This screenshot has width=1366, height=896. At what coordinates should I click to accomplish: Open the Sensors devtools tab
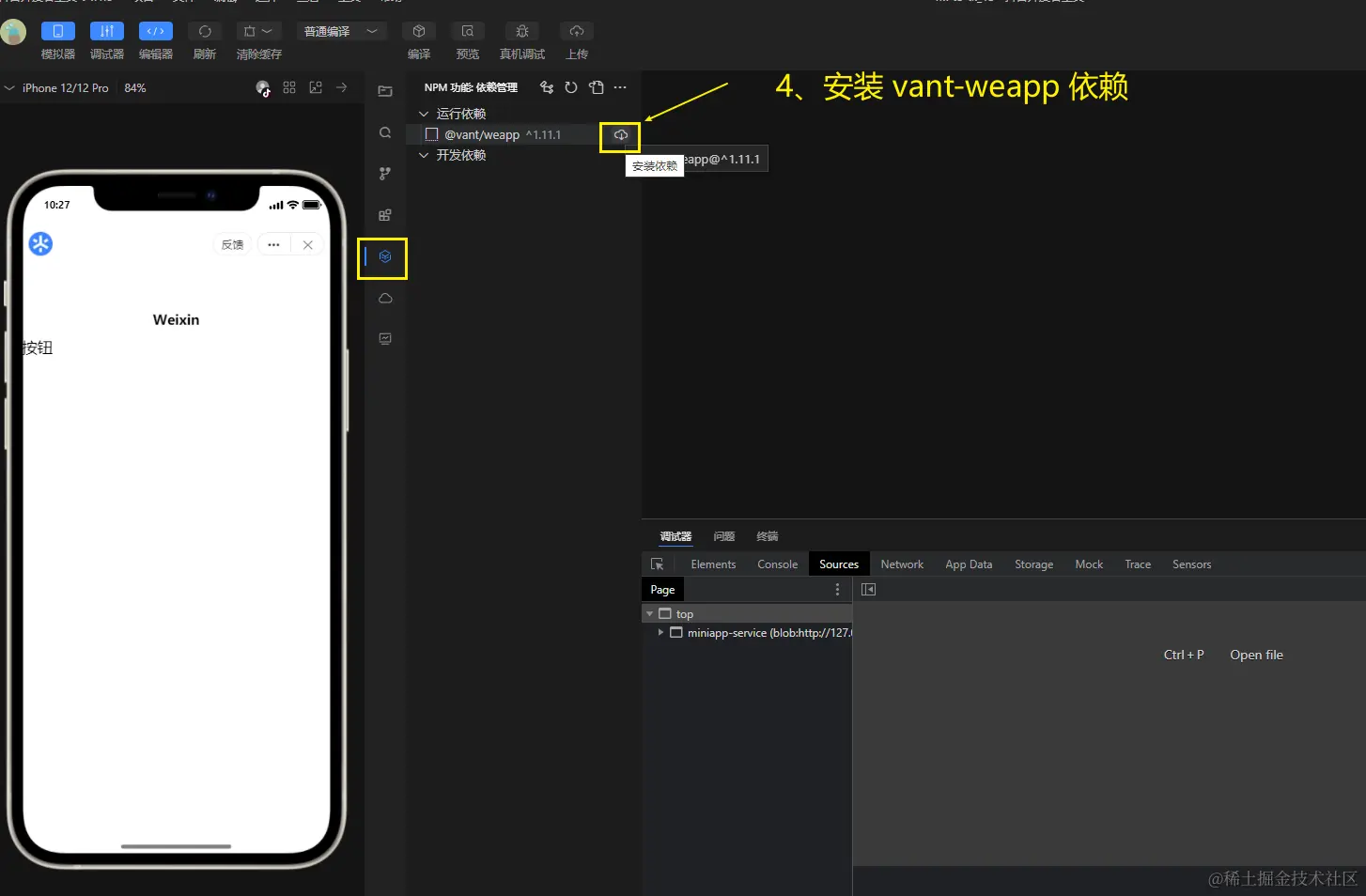[1191, 564]
